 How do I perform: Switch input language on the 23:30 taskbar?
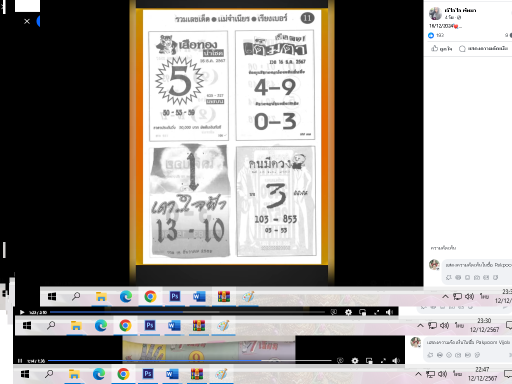[459, 325]
